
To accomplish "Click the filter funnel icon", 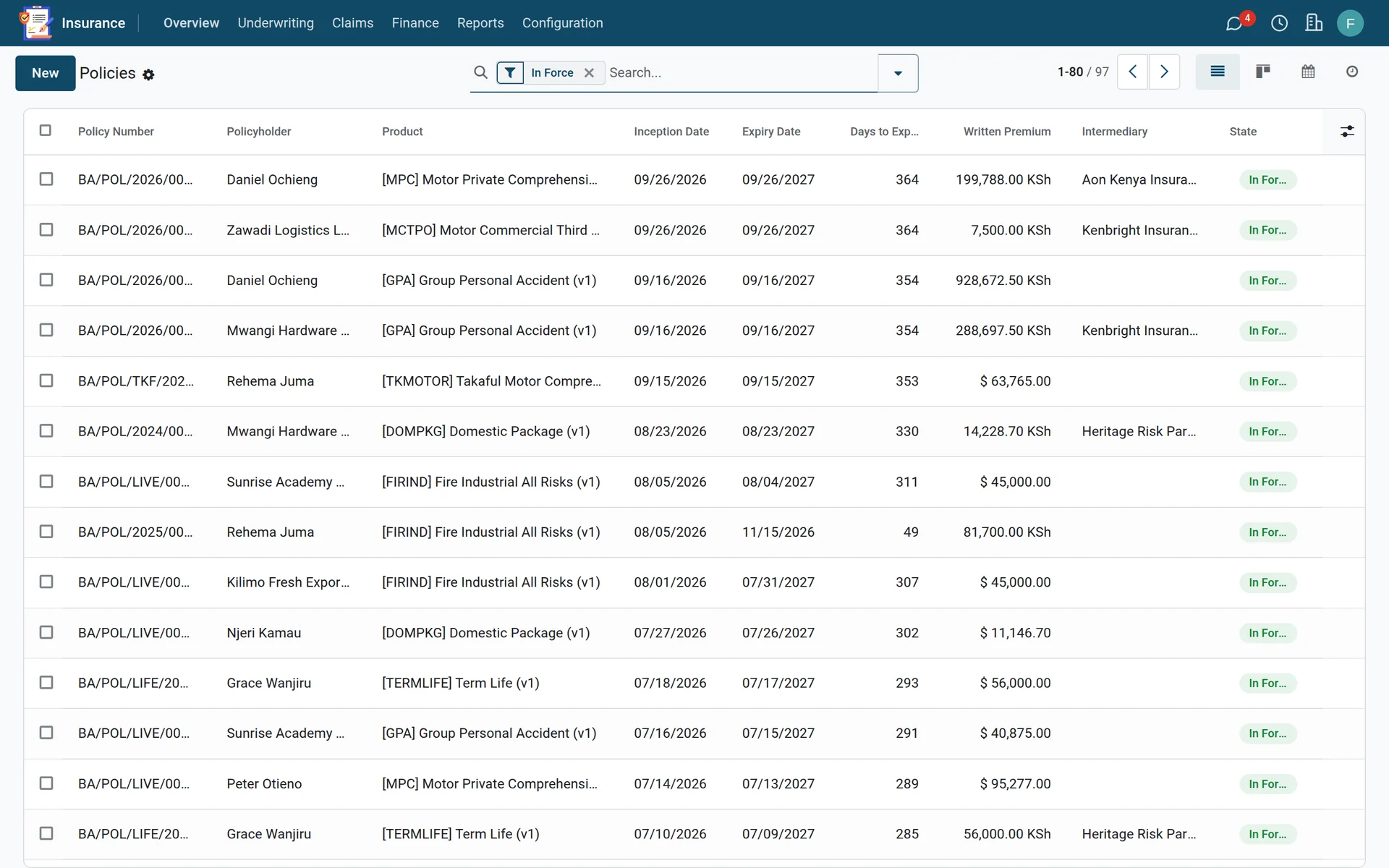I will [x=510, y=72].
